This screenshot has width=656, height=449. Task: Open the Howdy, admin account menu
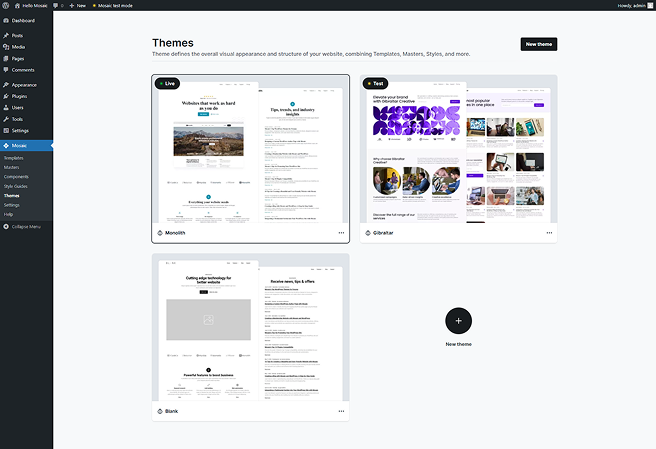coord(635,5)
